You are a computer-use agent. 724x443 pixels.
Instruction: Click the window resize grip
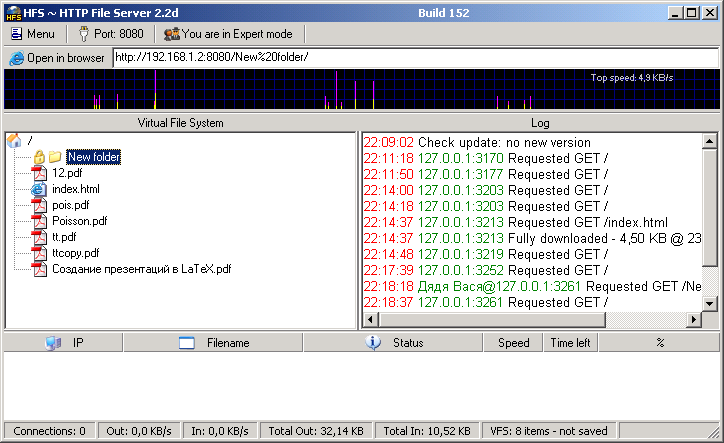pos(713,432)
